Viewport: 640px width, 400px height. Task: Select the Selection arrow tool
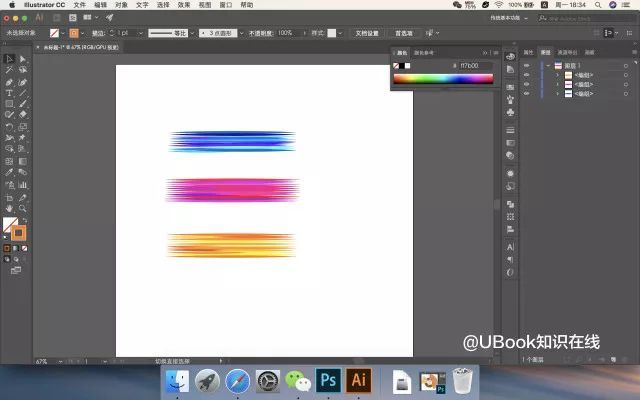9,59
